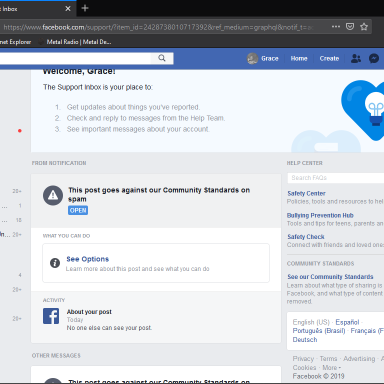Click the Search FAQs field
The height and width of the screenshot is (384, 384).
pyautogui.click(x=336, y=178)
